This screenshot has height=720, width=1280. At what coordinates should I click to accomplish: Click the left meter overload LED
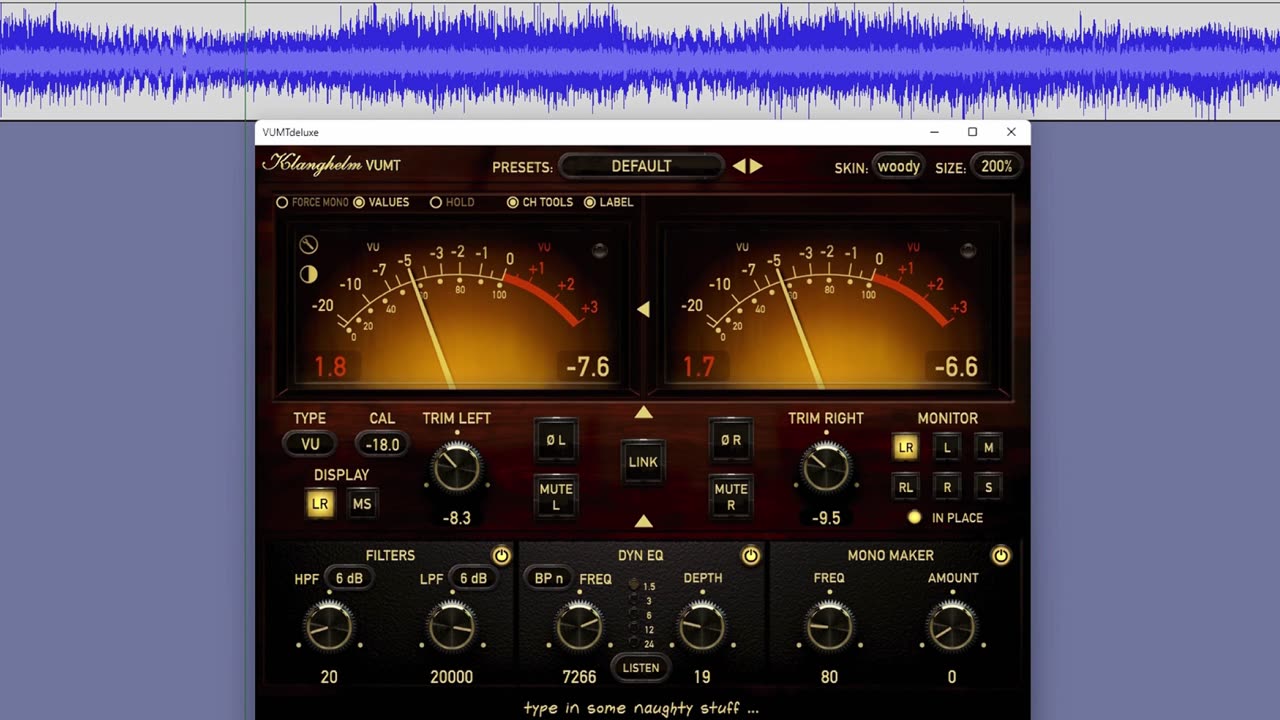pyautogui.click(x=599, y=250)
